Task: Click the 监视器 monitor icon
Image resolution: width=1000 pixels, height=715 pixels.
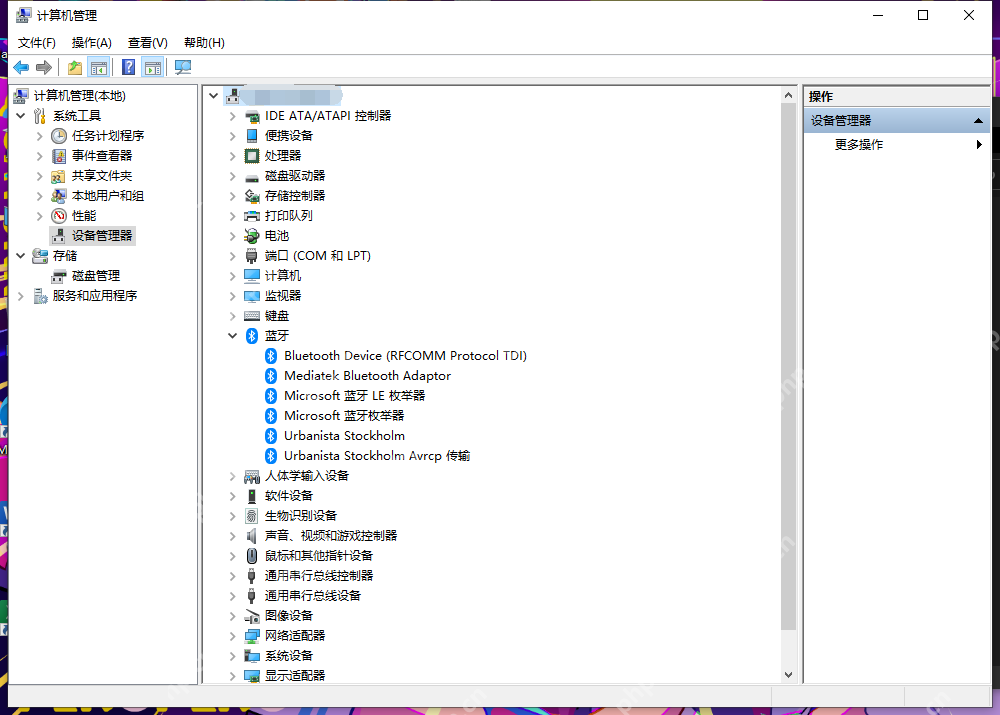Action: [252, 296]
